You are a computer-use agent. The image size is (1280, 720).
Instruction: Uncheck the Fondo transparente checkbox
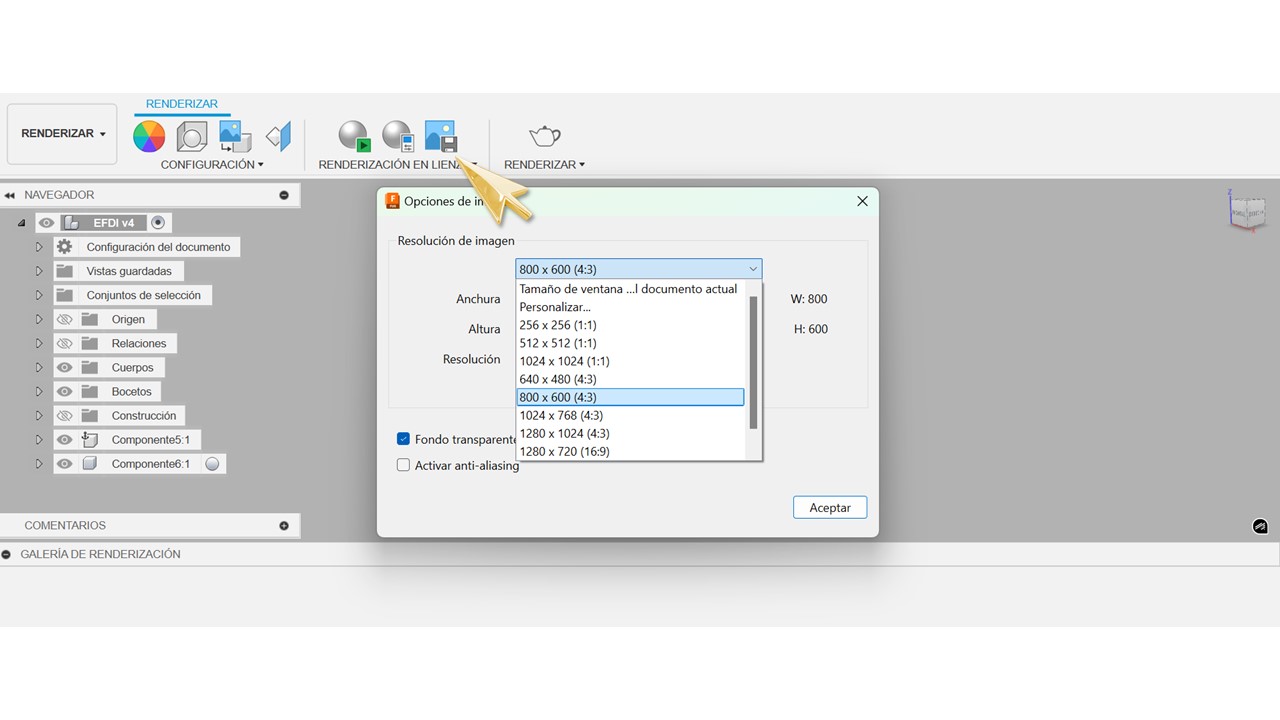tap(404, 439)
